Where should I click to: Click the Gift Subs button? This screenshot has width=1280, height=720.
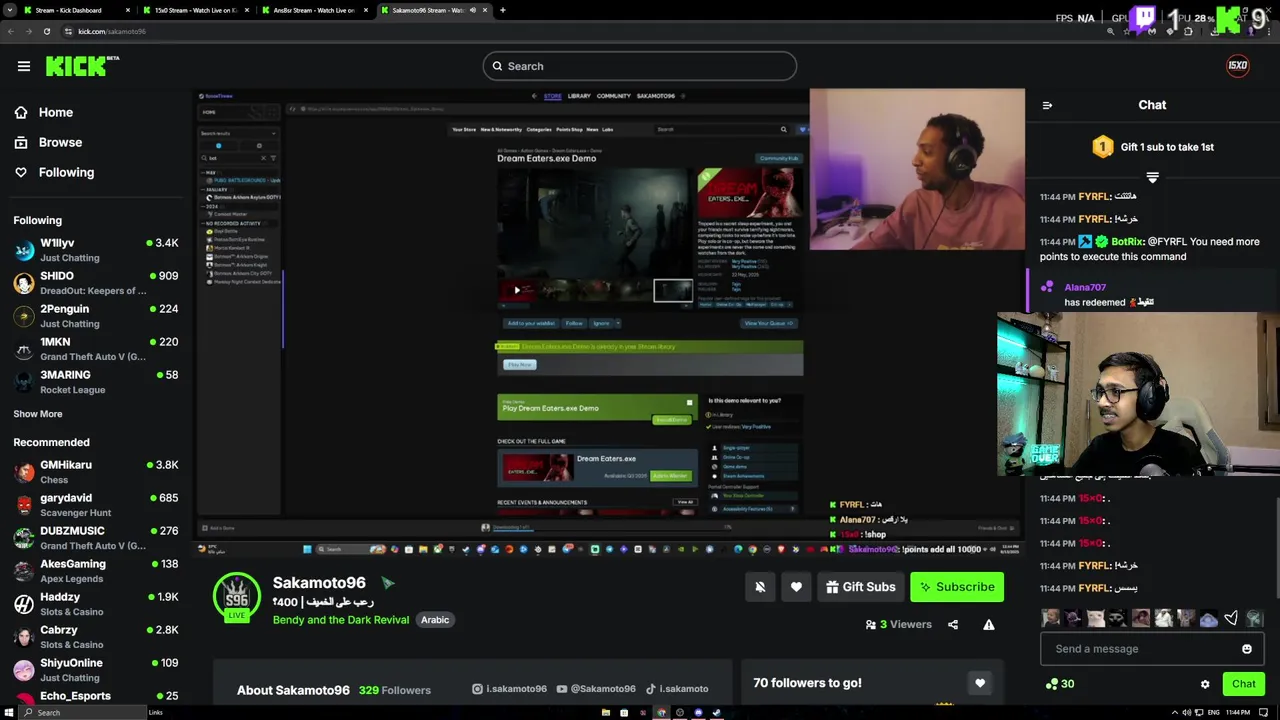[860, 587]
